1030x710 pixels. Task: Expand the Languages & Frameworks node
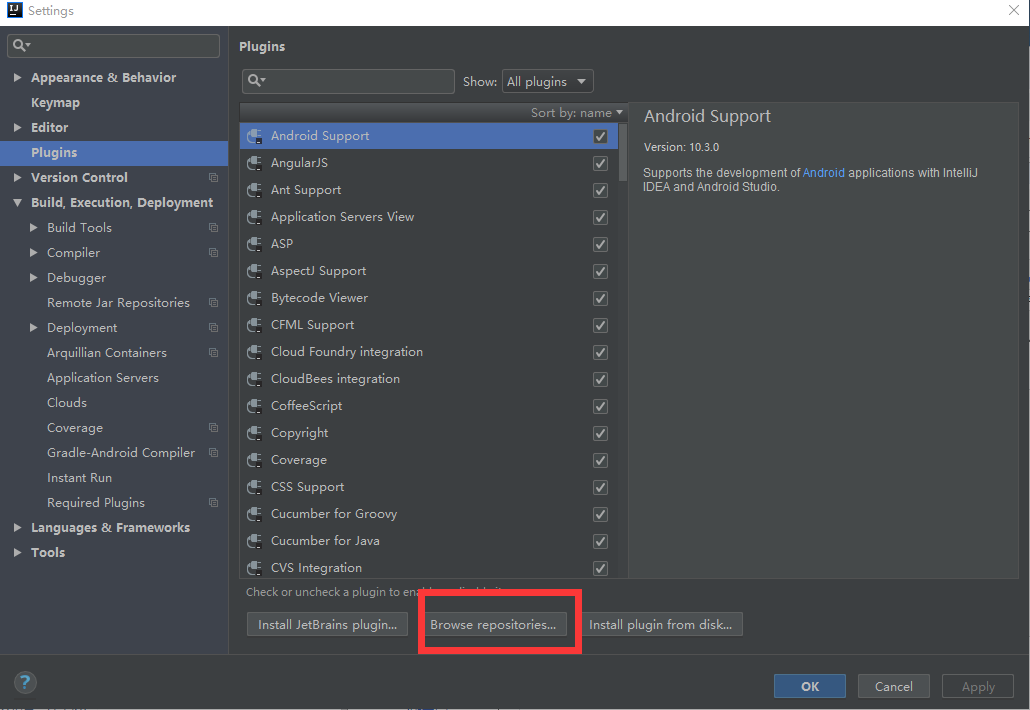click(x=18, y=527)
